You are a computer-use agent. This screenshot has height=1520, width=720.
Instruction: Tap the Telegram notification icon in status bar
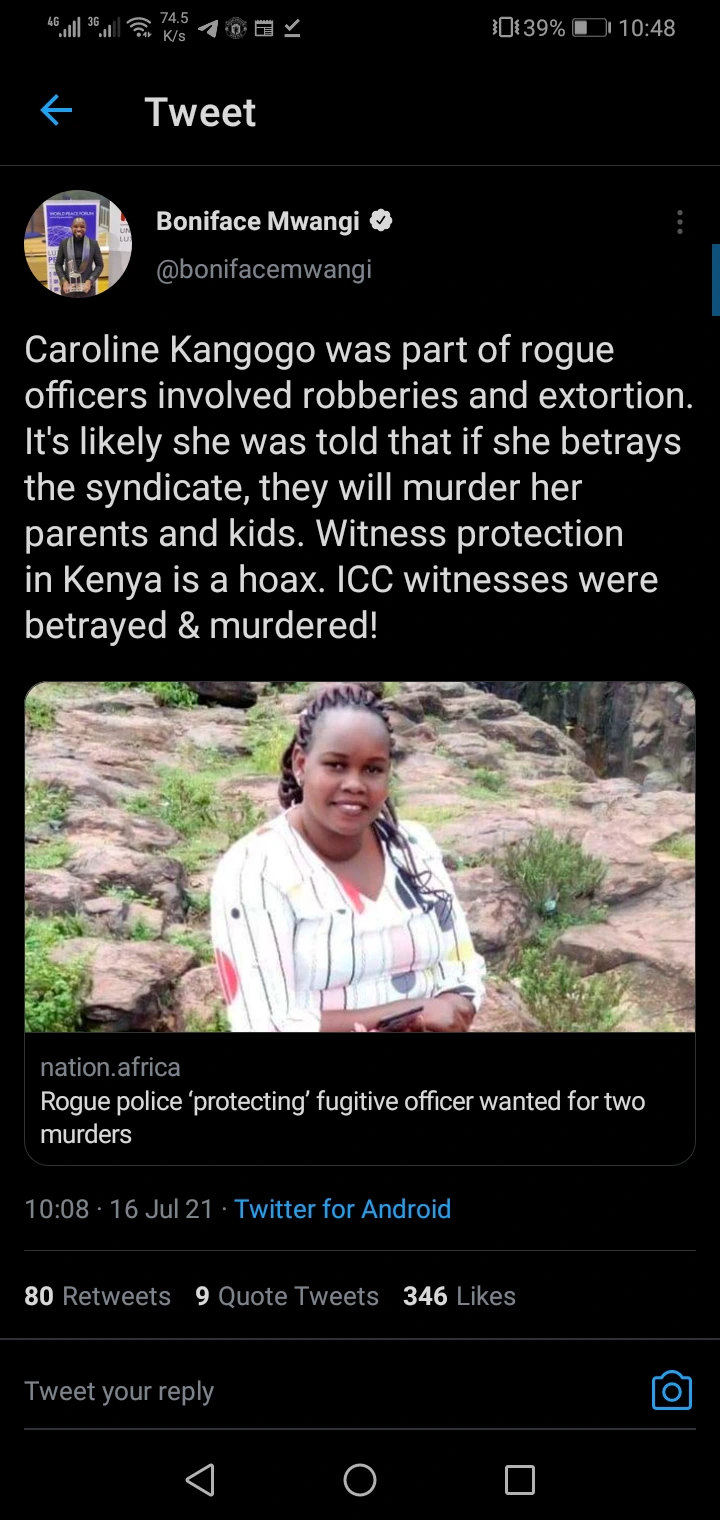208,29
